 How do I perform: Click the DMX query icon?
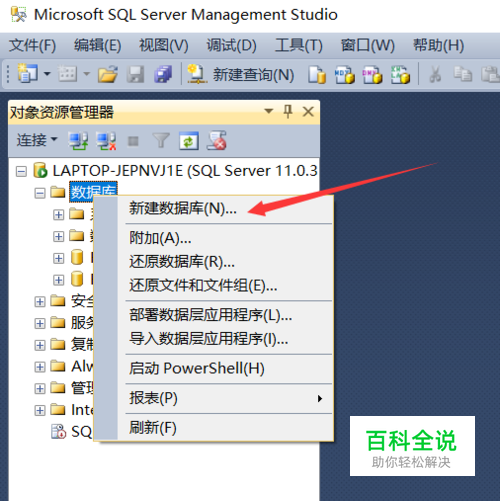(372, 74)
